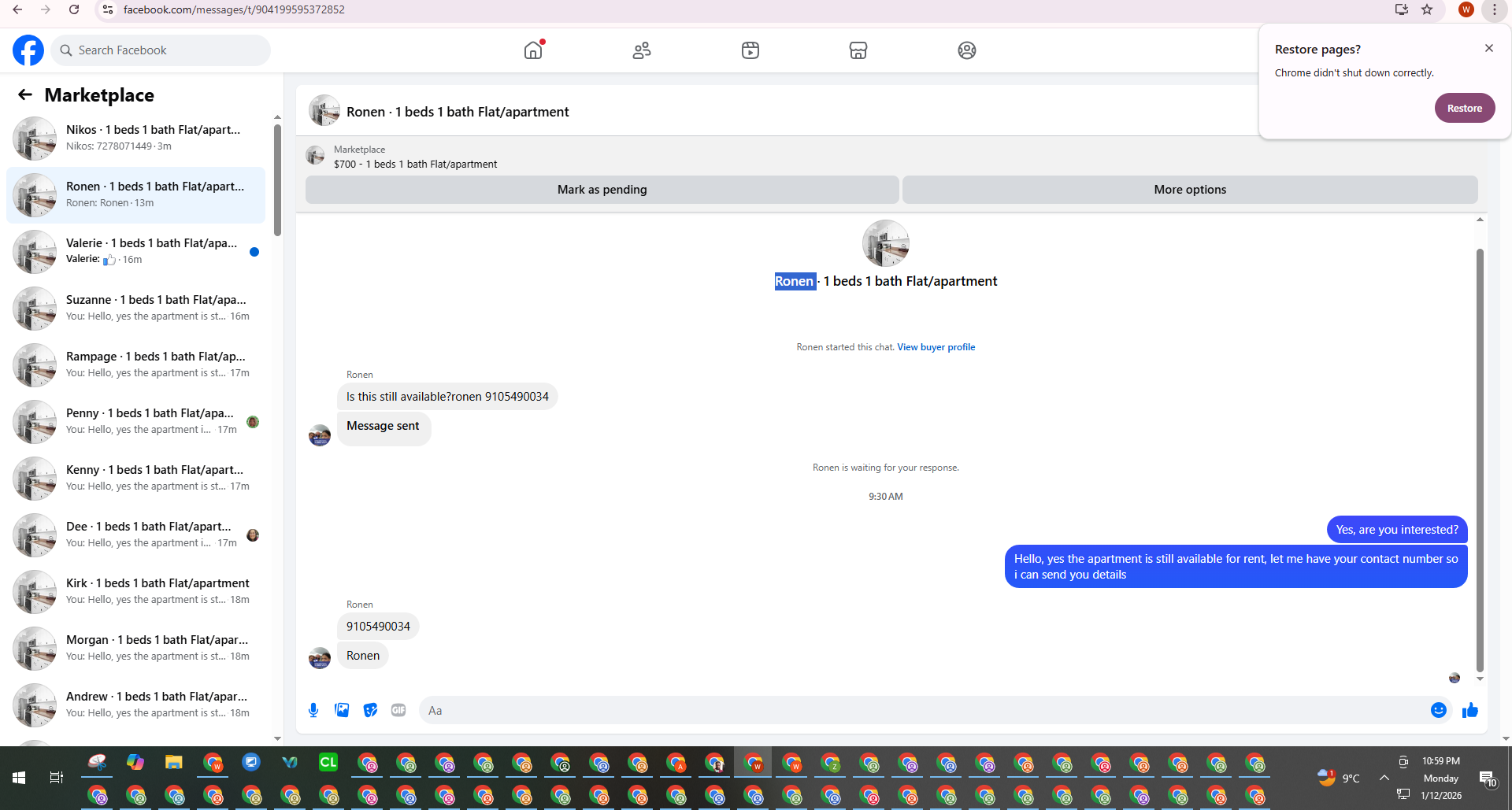Open the Marketplace storefront icon in top navigation
Screen dimensions: 1512x810
point(858,50)
